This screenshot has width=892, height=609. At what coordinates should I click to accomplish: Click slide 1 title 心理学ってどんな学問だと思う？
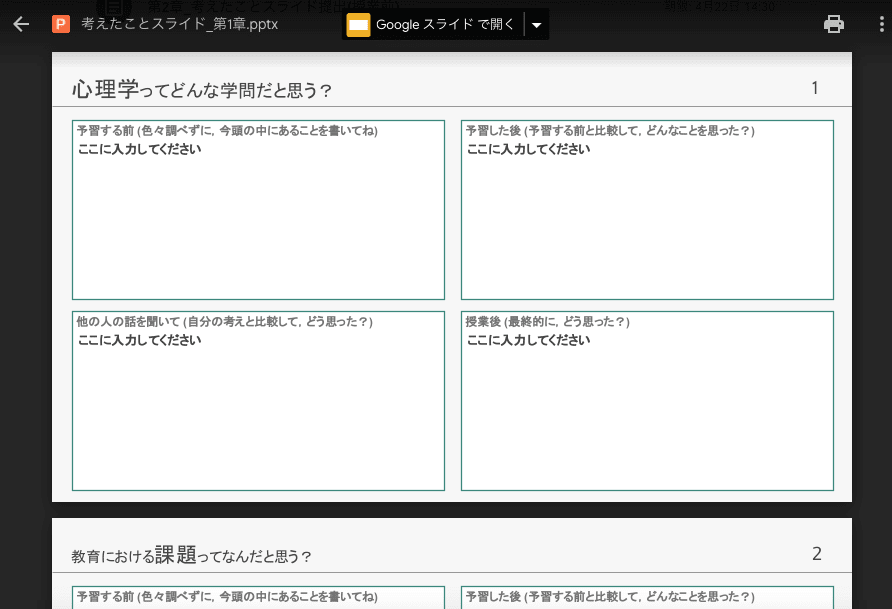pyautogui.click(x=201, y=89)
